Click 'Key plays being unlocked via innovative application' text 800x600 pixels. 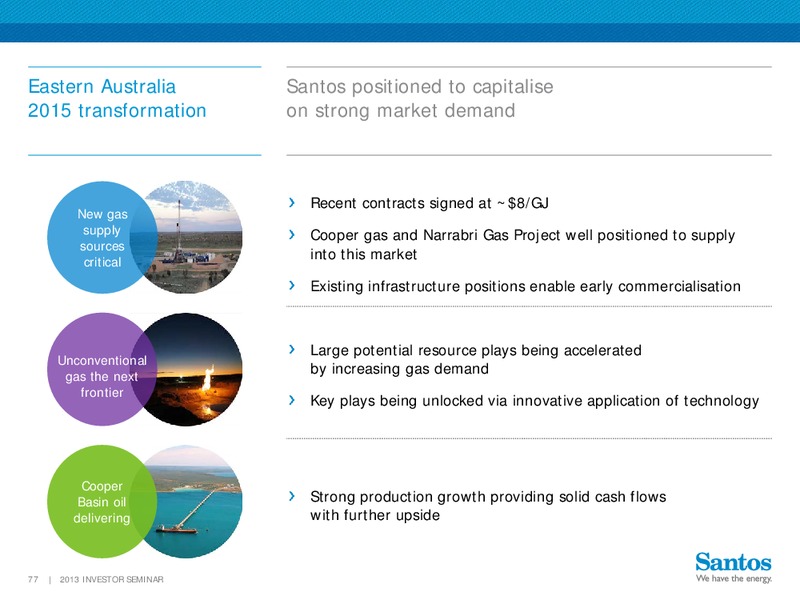pyautogui.click(x=535, y=401)
